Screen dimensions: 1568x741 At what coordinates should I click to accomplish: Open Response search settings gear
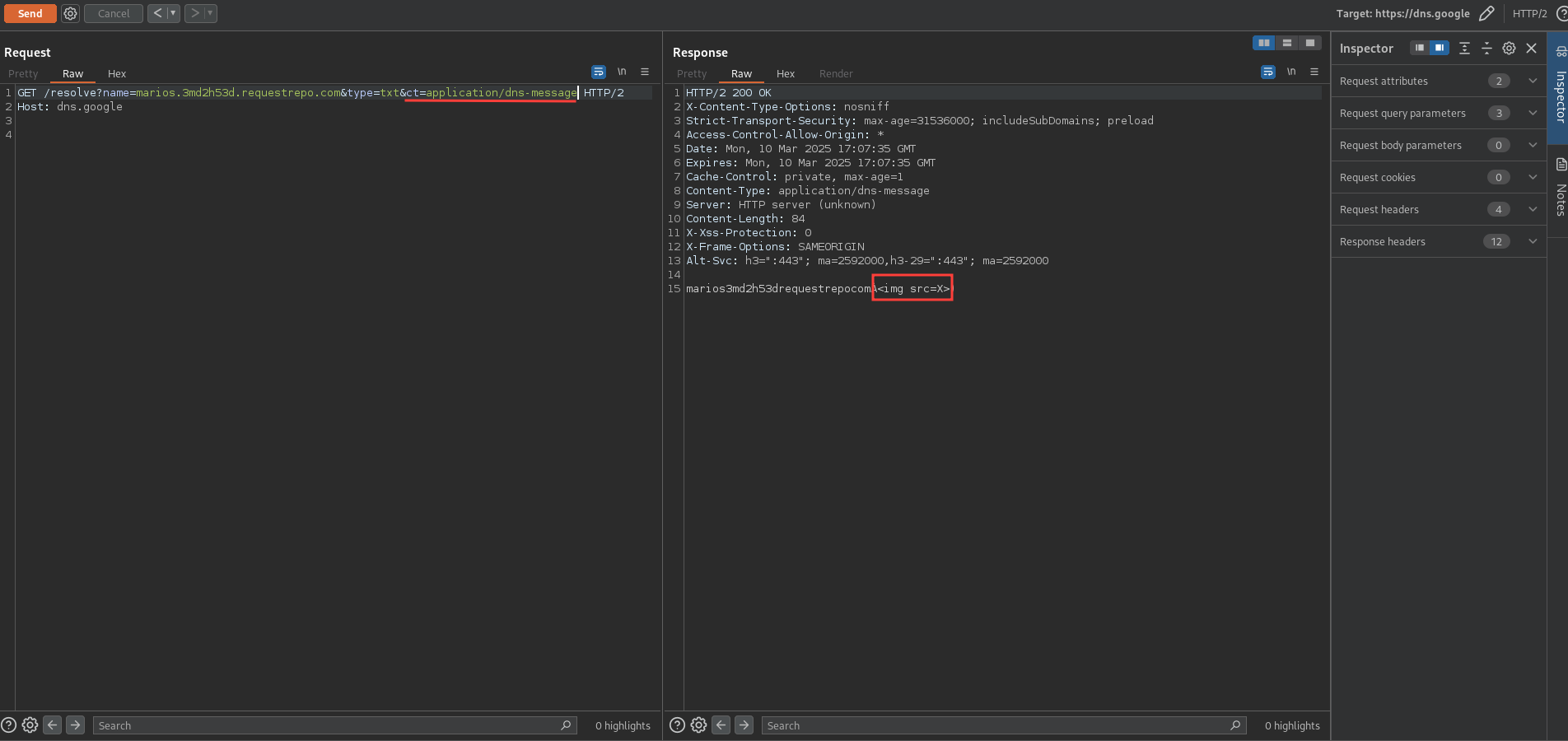coord(698,725)
